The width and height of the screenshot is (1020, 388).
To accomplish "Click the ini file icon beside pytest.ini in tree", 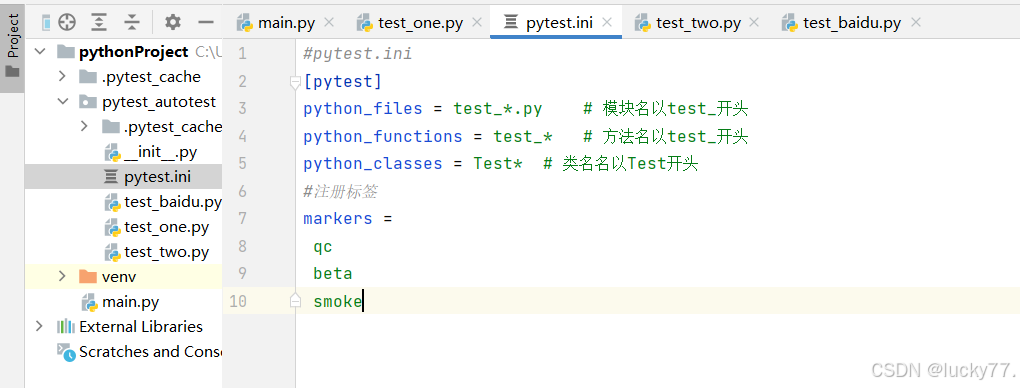I will pyautogui.click(x=112, y=176).
